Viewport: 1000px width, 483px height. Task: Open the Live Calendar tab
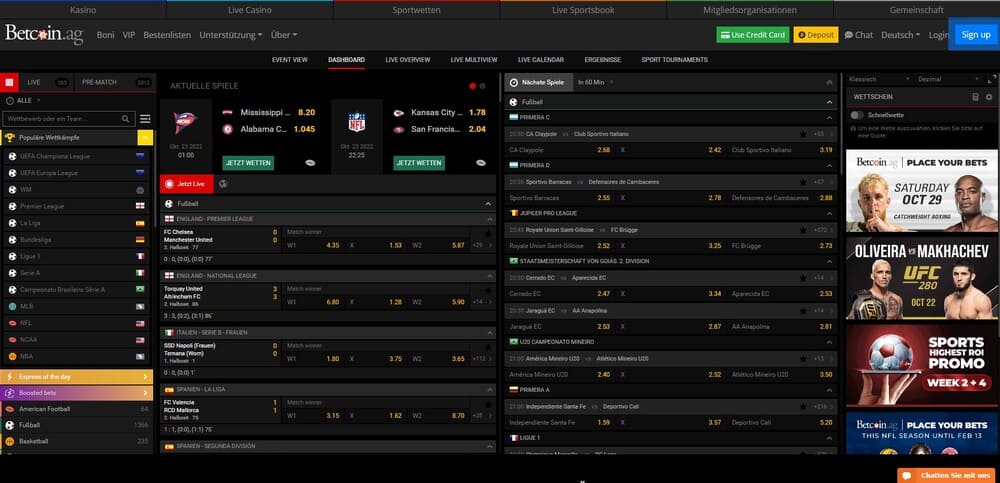(x=541, y=60)
